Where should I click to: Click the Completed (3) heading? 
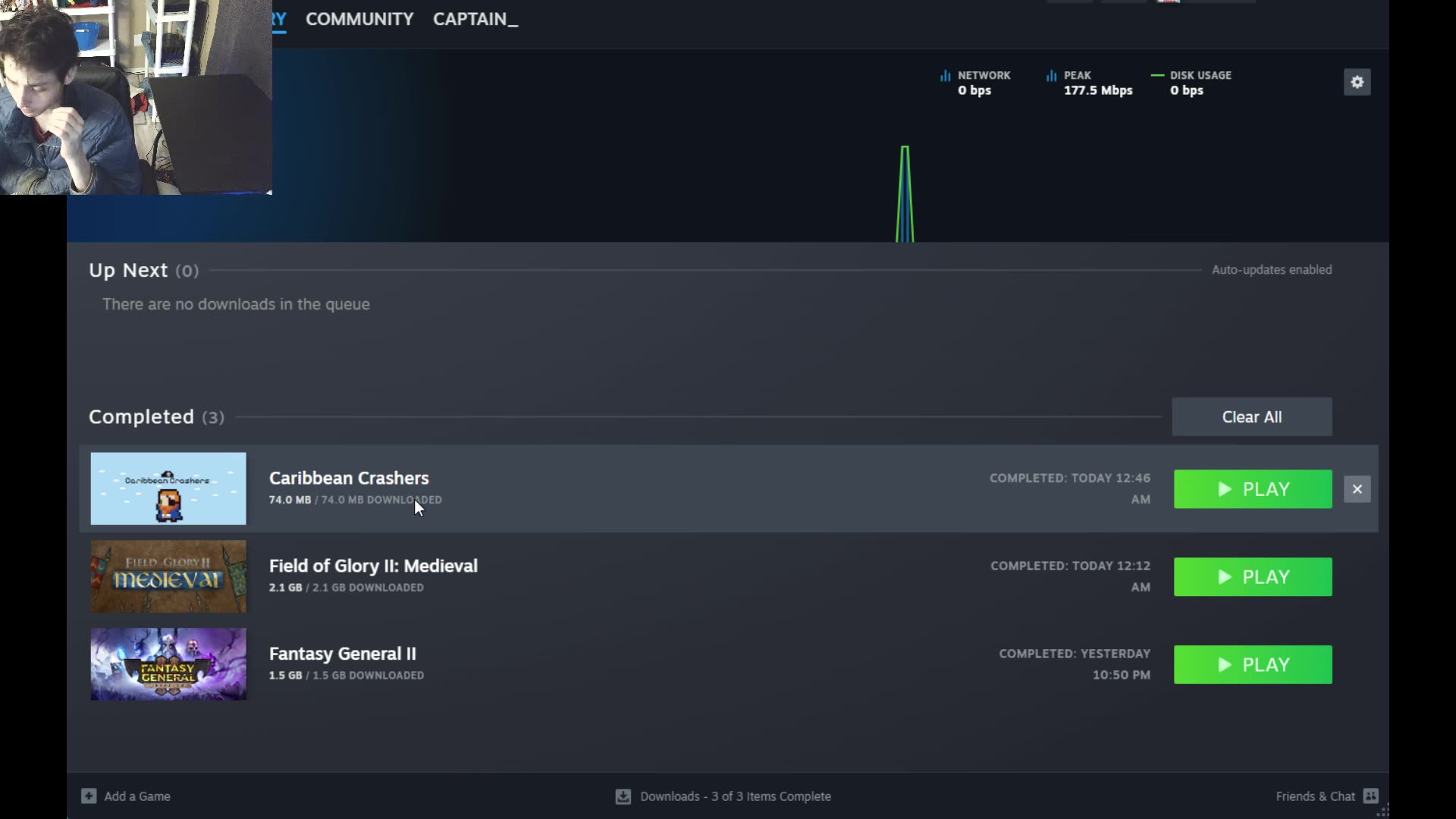pos(156,417)
